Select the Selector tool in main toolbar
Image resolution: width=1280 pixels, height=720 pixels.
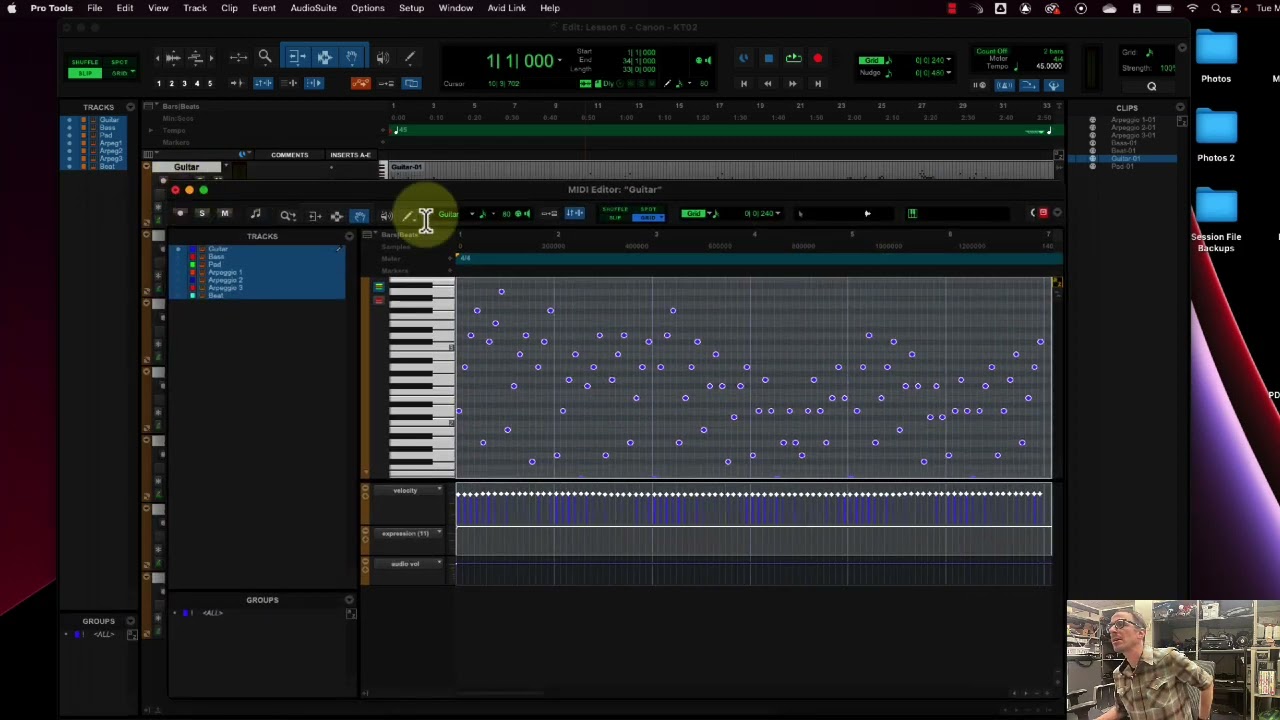click(325, 57)
